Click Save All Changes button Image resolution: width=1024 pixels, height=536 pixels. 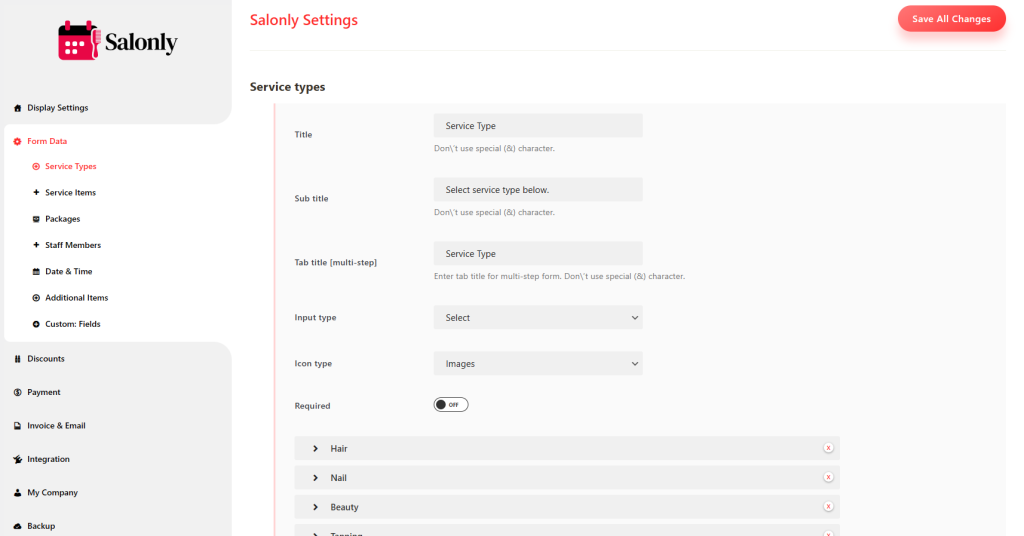pos(951,19)
